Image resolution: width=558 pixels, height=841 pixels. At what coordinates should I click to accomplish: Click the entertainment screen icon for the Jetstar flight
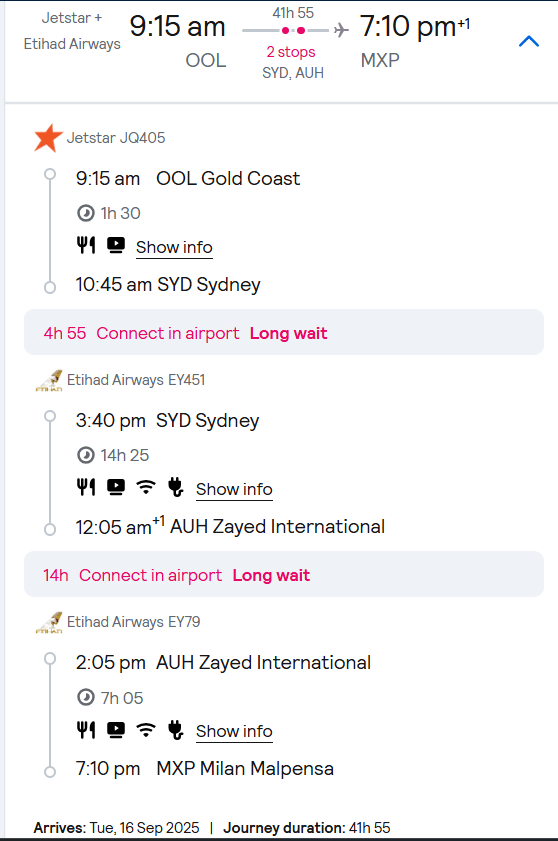point(116,245)
